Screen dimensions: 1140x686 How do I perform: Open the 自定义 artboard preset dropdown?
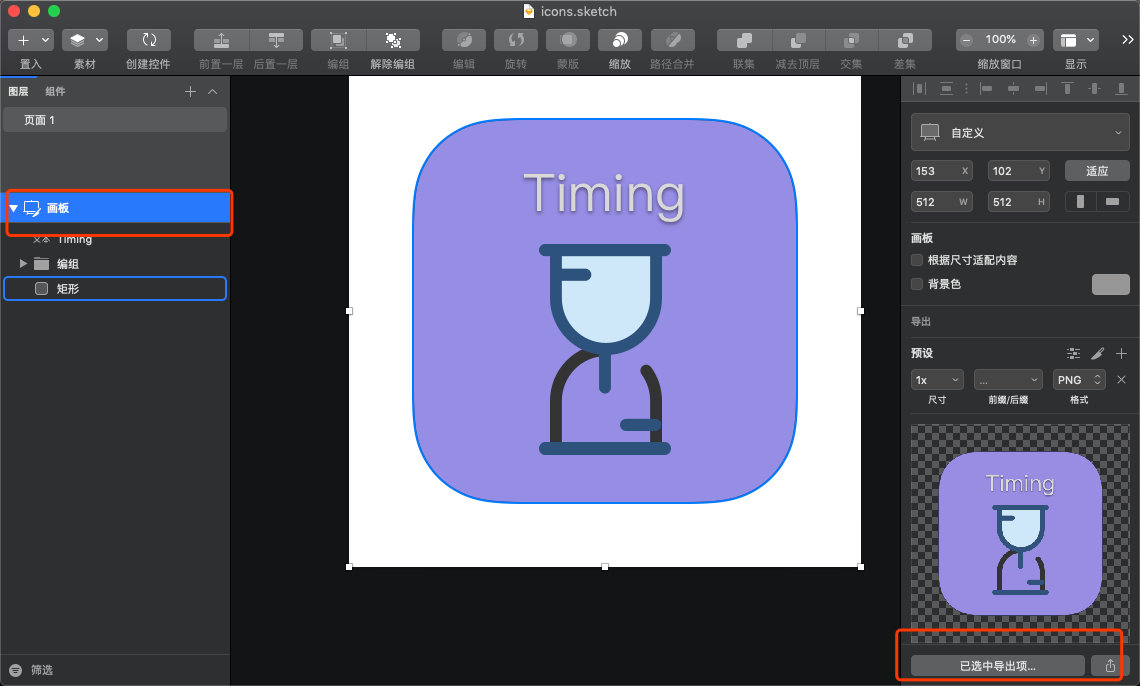click(1020, 132)
